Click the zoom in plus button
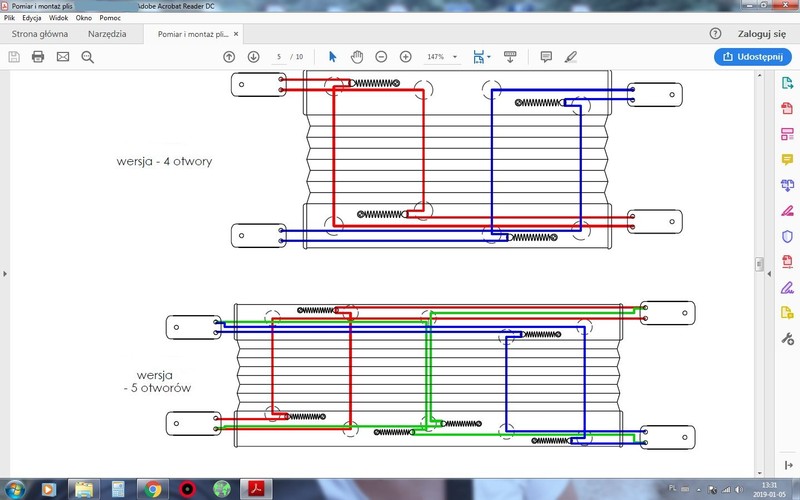 pyautogui.click(x=405, y=57)
